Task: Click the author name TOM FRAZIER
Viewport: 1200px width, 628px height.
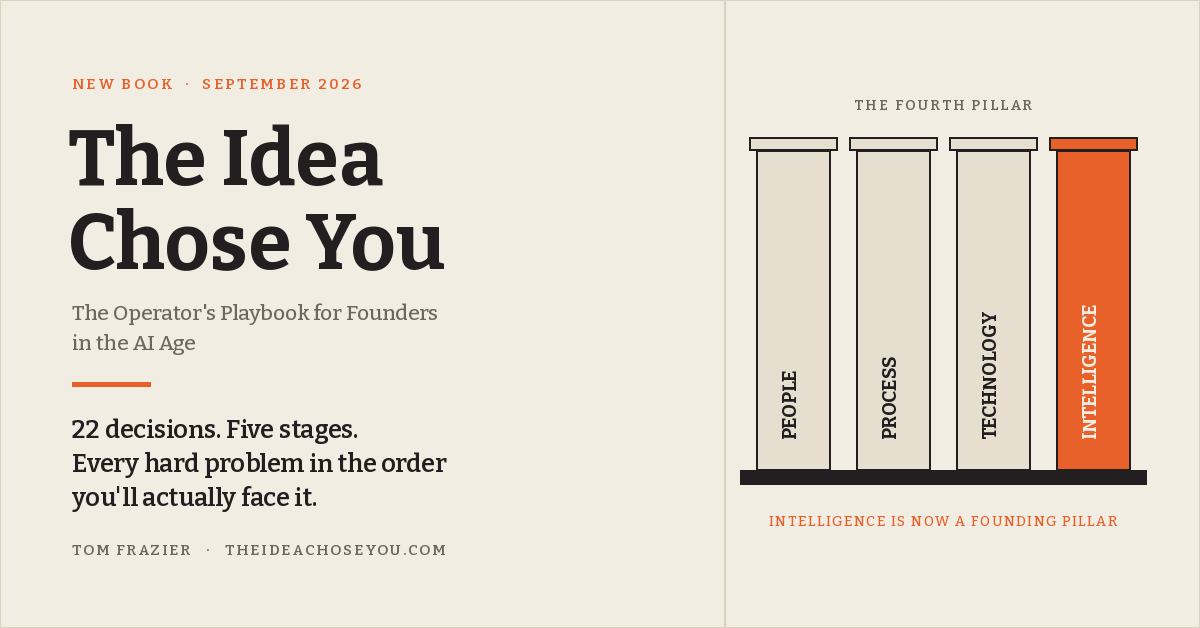Action: coord(131,550)
